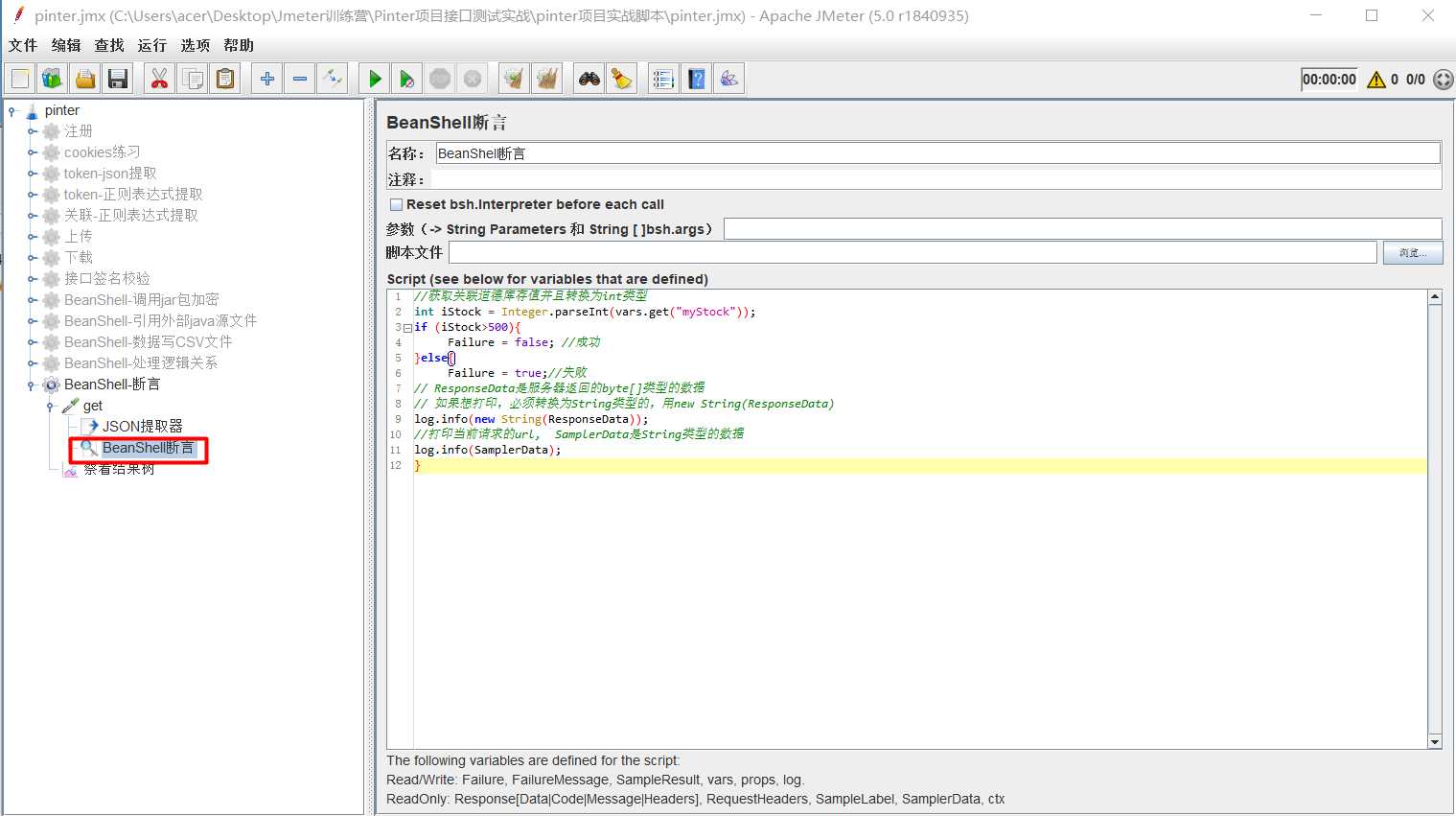
Task: Open the Function Helper dialog icon
Action: pyautogui.click(x=663, y=79)
